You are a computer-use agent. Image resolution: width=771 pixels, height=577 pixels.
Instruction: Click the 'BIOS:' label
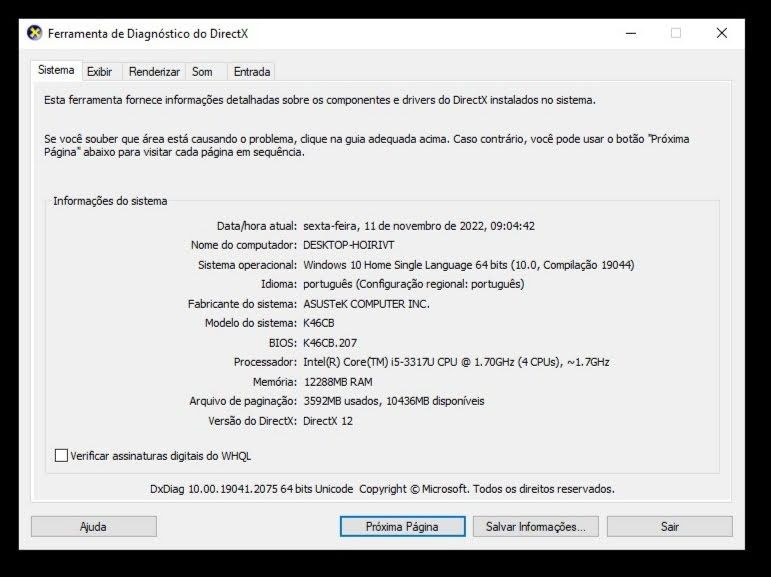[x=283, y=342]
